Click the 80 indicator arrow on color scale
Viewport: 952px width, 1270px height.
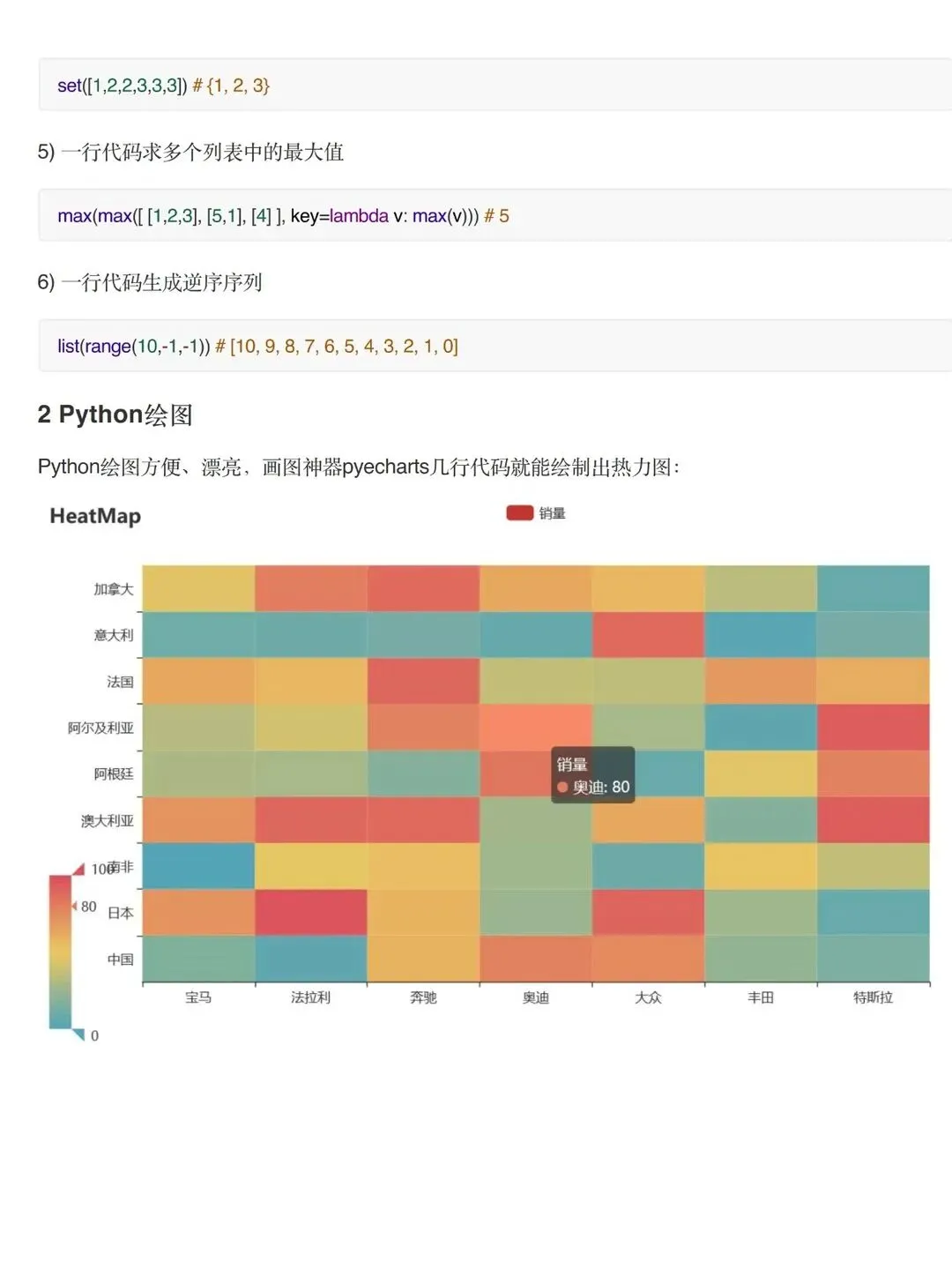(x=74, y=906)
